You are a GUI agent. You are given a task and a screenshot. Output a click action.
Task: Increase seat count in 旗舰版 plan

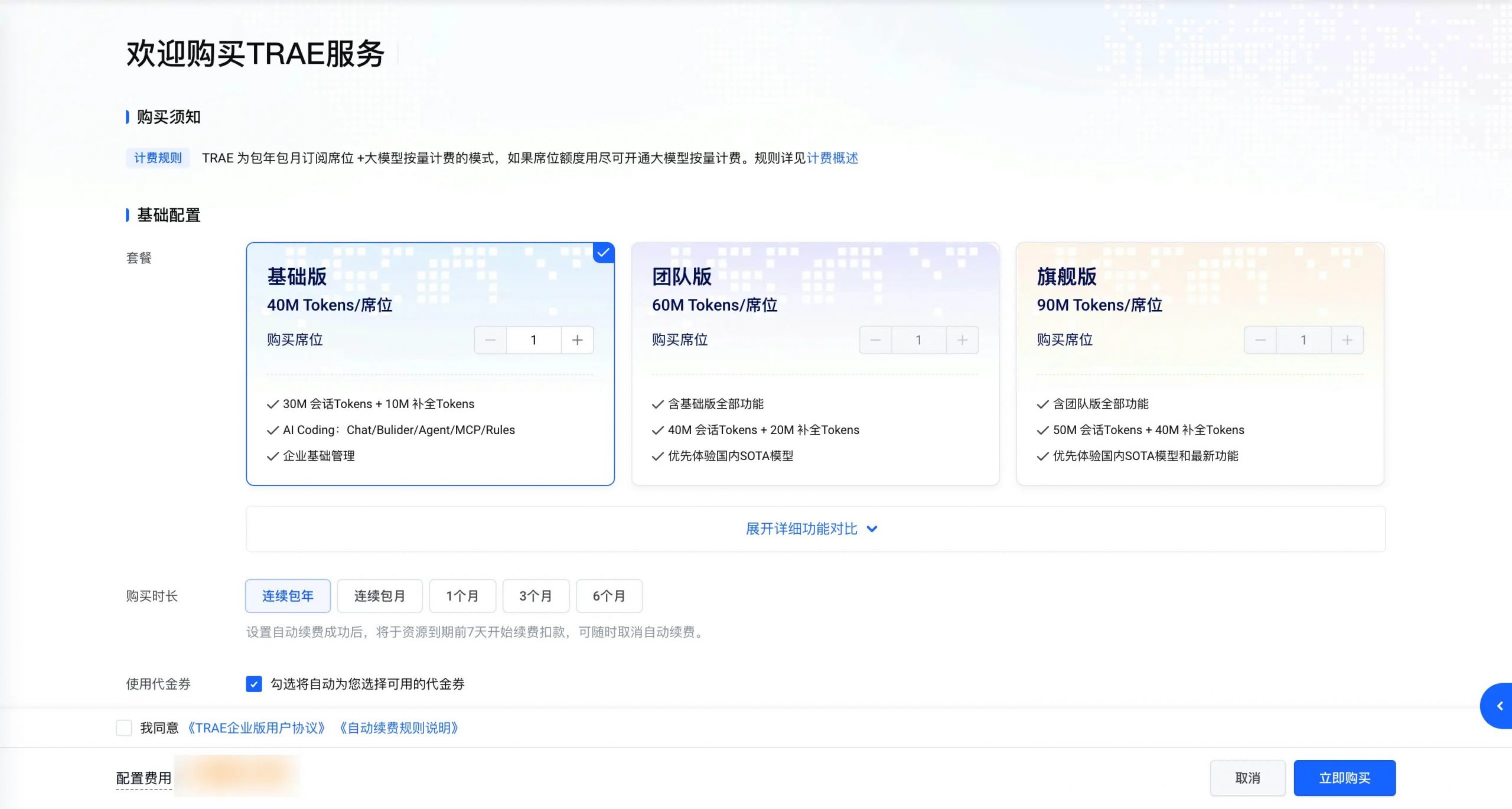click(1347, 340)
